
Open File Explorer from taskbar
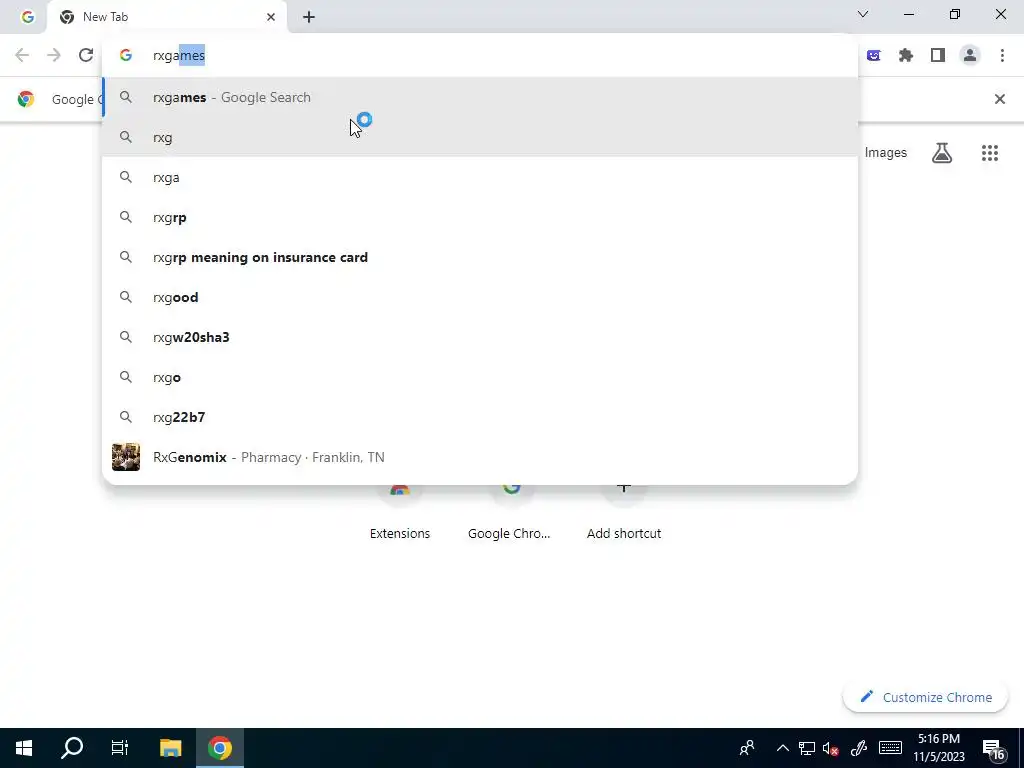[x=170, y=748]
